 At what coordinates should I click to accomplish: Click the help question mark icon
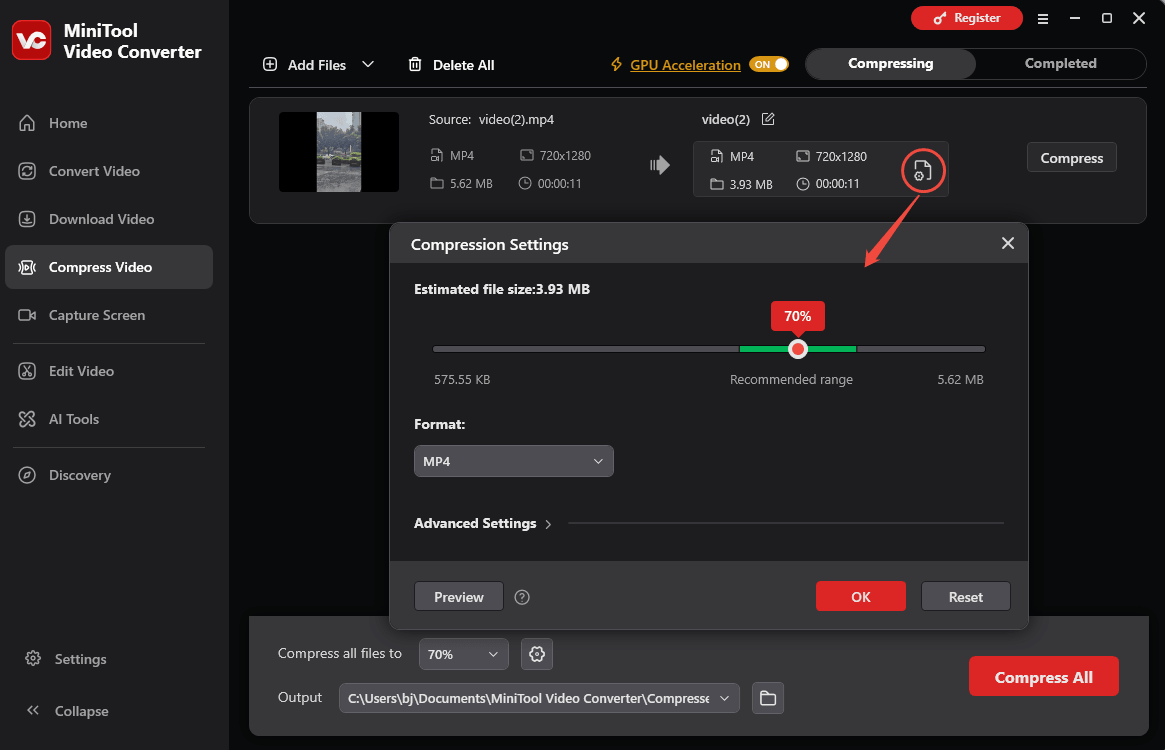point(522,597)
